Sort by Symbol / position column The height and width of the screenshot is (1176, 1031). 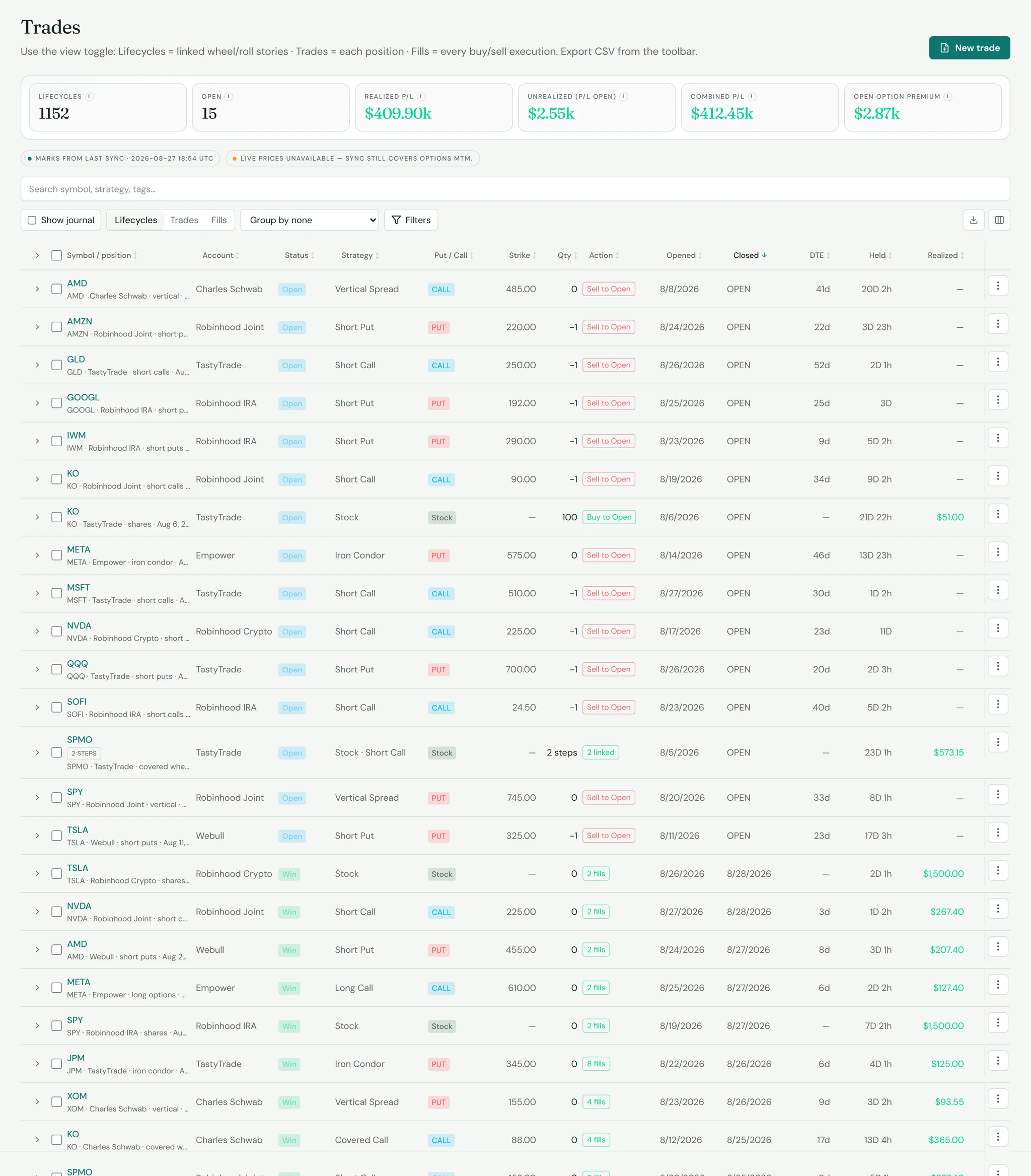pos(102,255)
